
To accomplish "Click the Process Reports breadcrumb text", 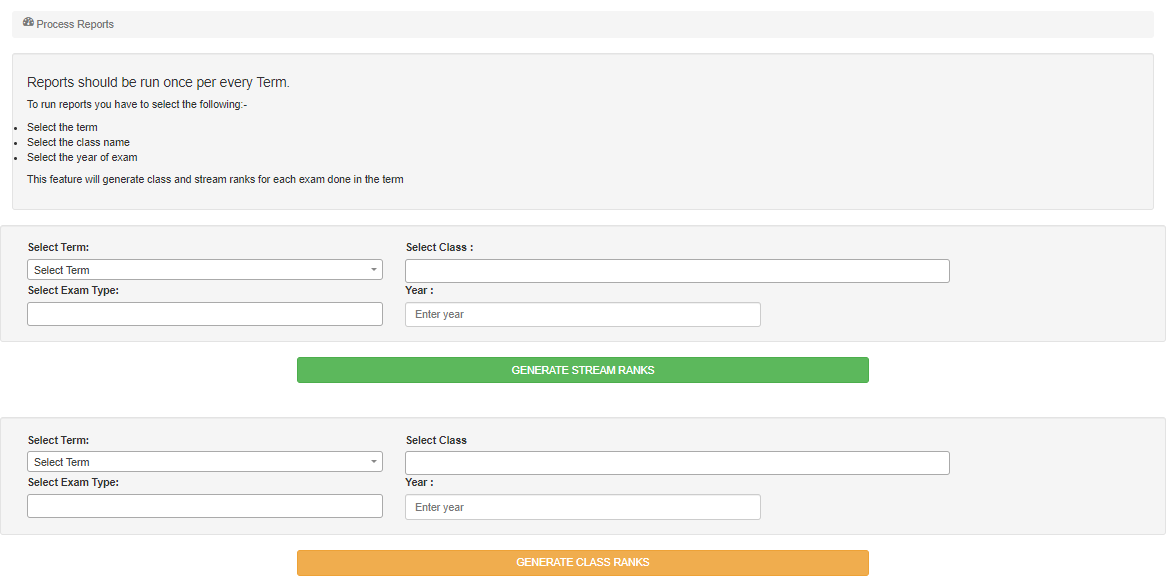I will pos(75,24).
